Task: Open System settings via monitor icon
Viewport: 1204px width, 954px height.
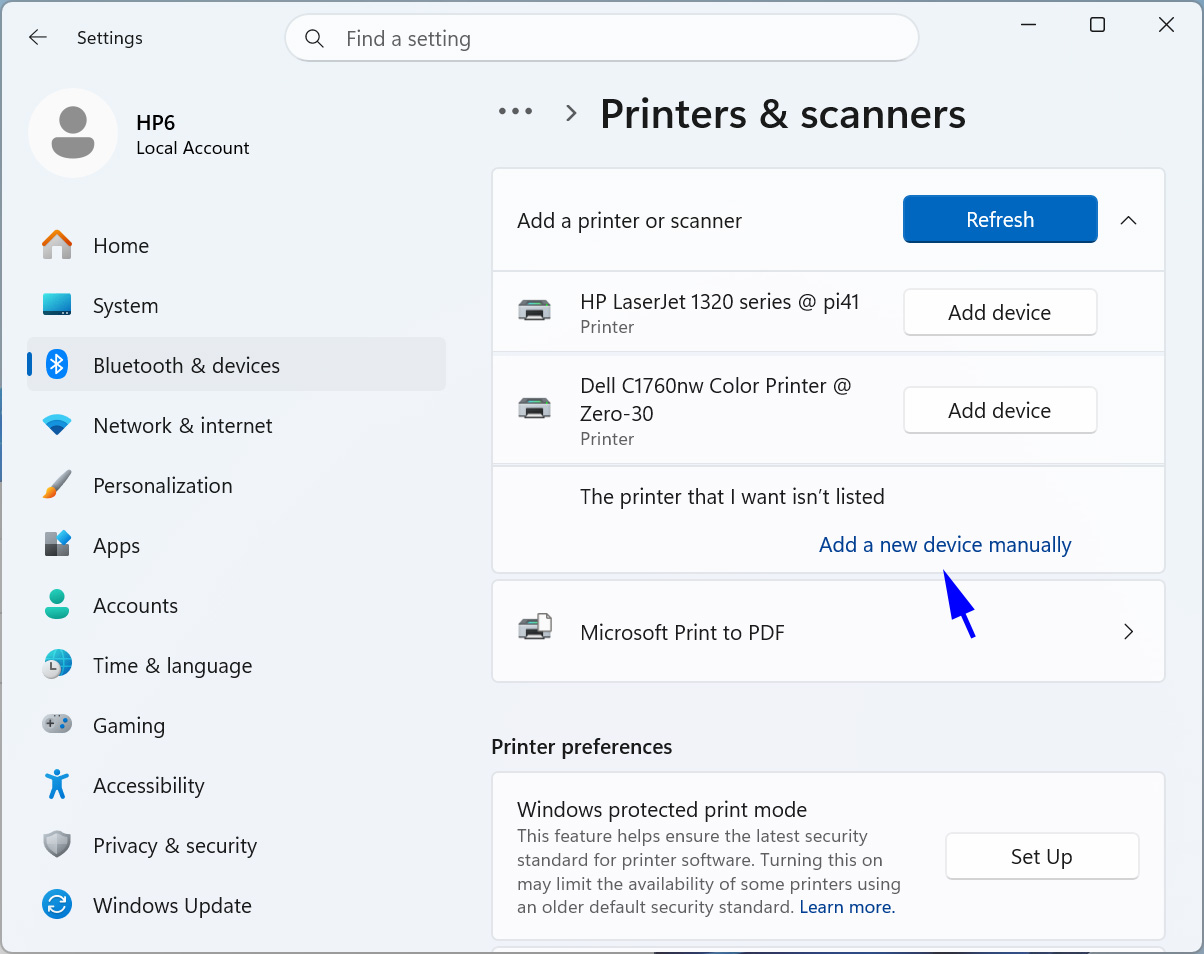Action: [x=57, y=305]
